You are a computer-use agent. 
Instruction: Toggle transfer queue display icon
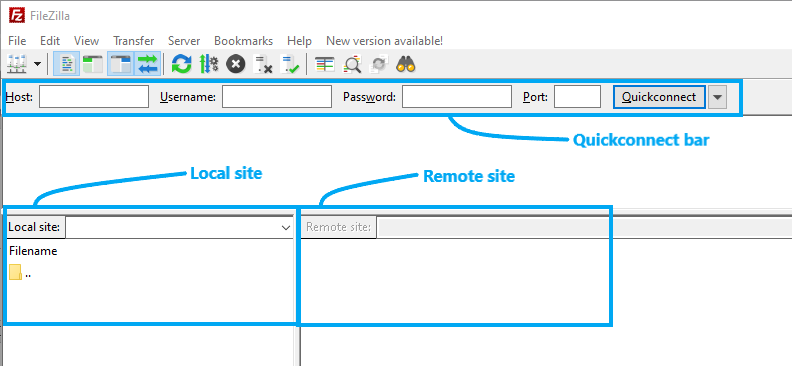point(147,64)
